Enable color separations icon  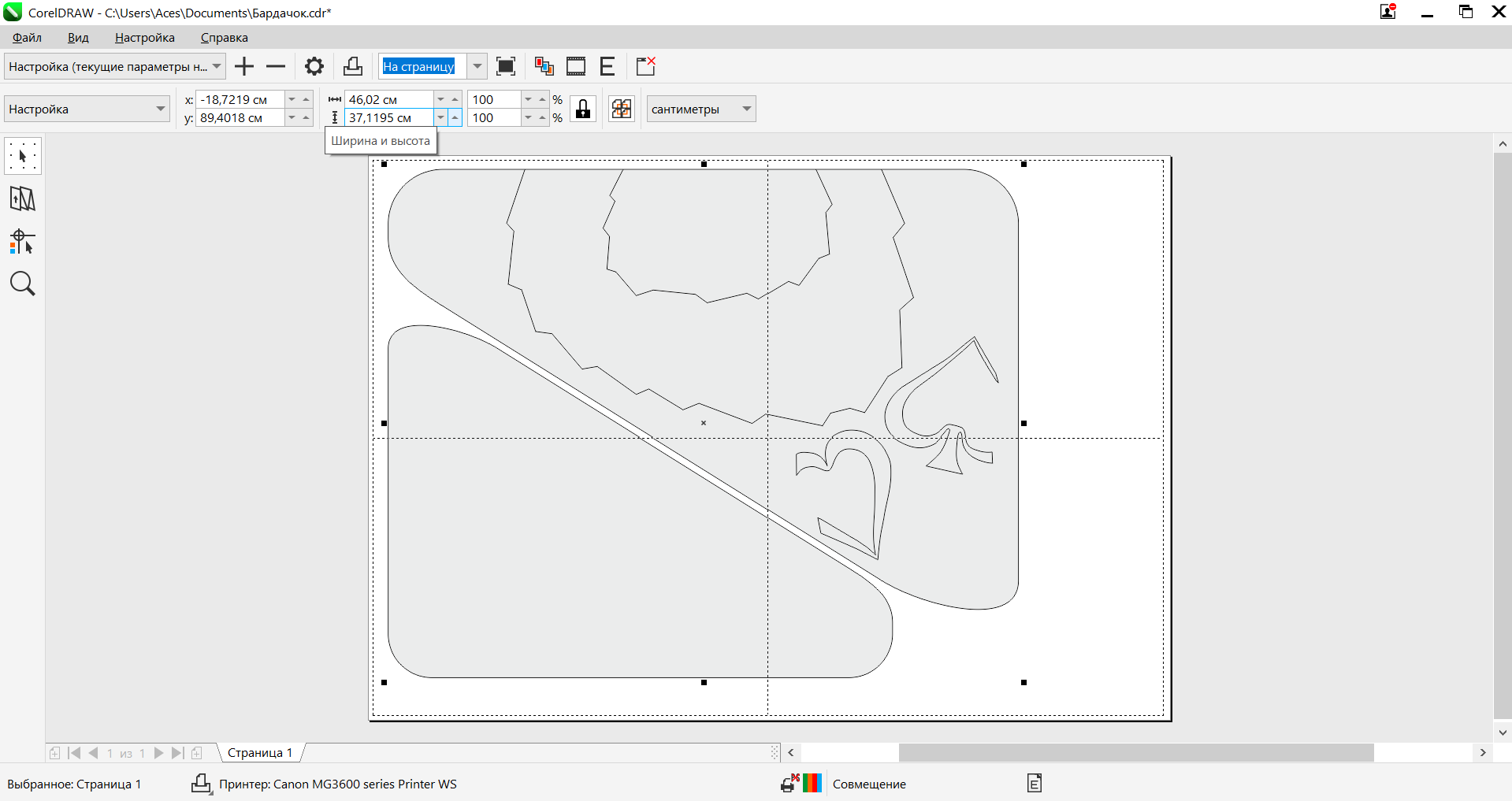pos(544,67)
